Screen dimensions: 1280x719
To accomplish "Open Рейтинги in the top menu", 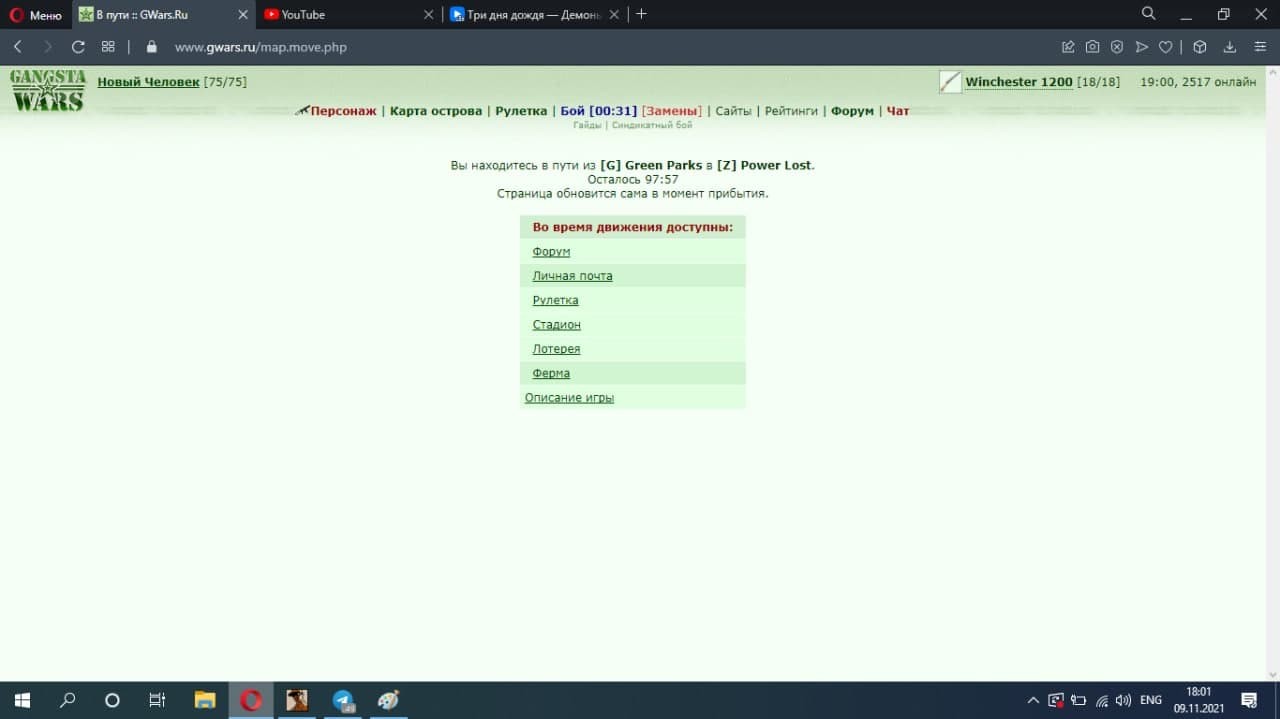I will point(791,111).
